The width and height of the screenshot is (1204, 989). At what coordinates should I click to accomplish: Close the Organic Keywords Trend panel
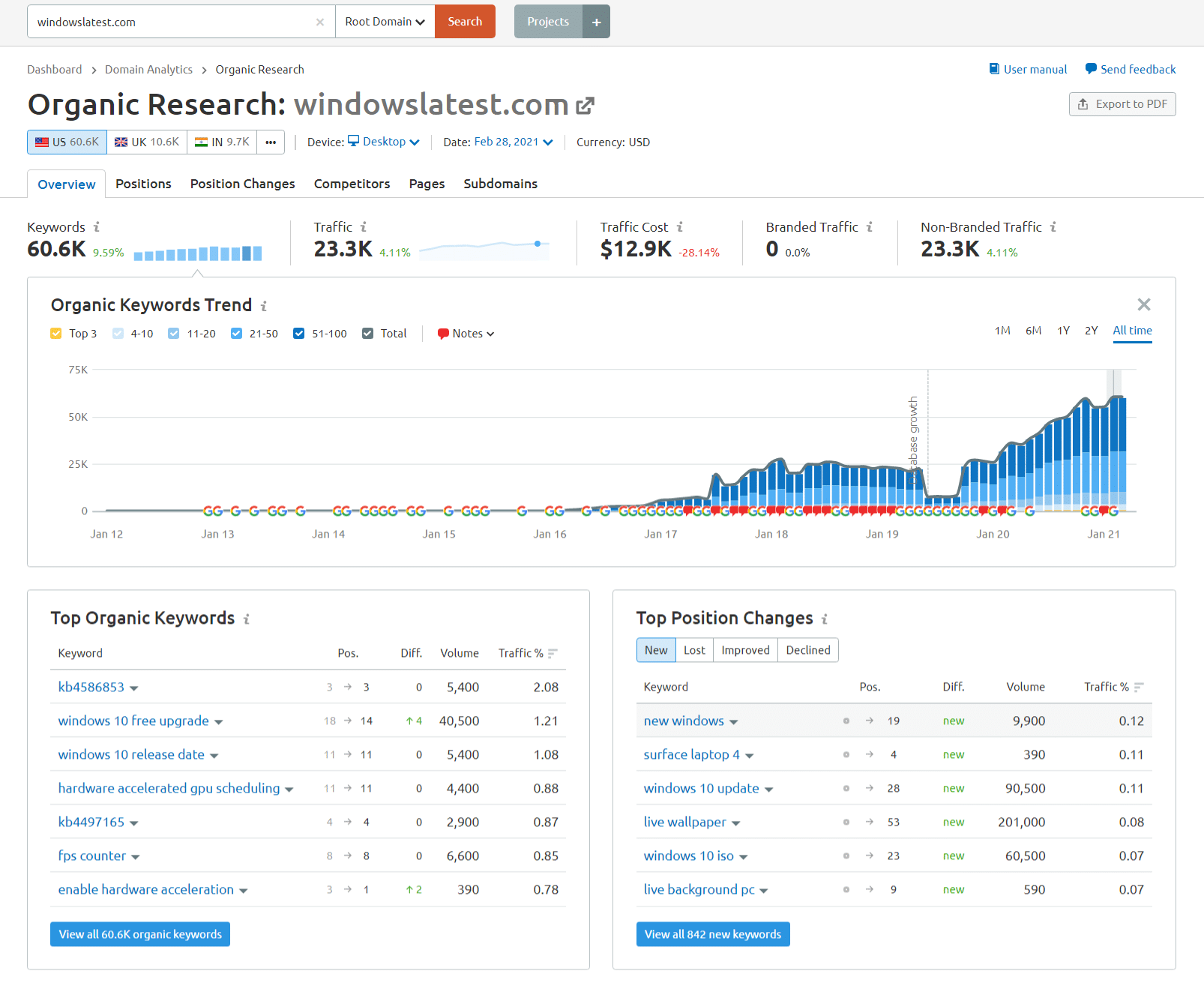point(1144,304)
